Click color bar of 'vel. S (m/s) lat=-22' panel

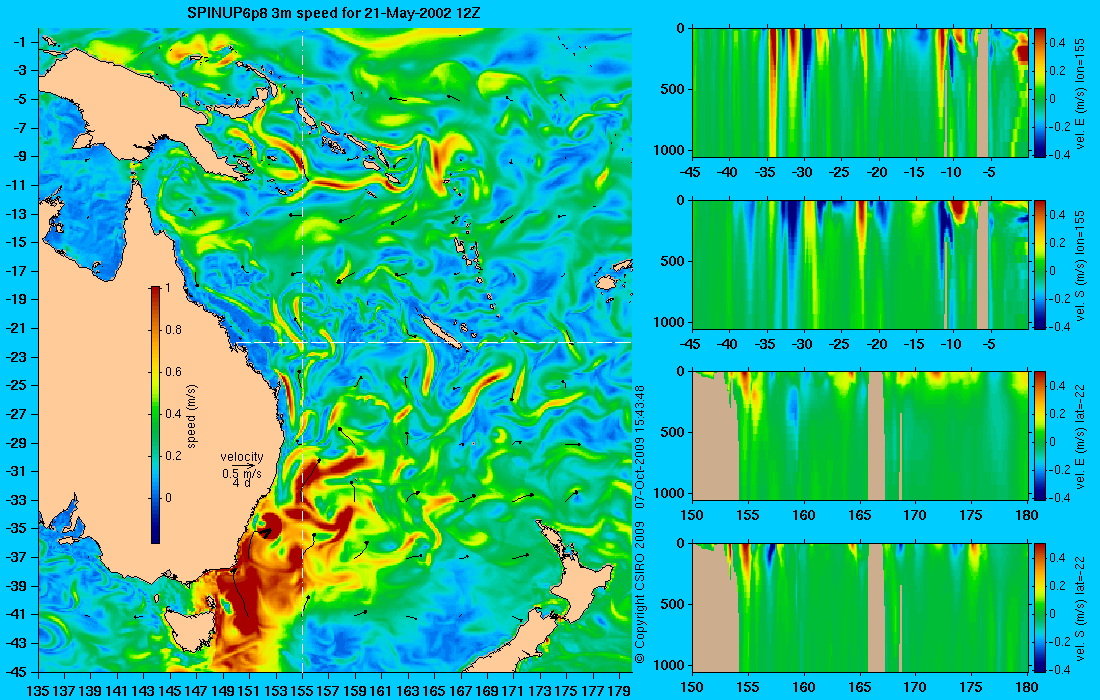point(1039,607)
